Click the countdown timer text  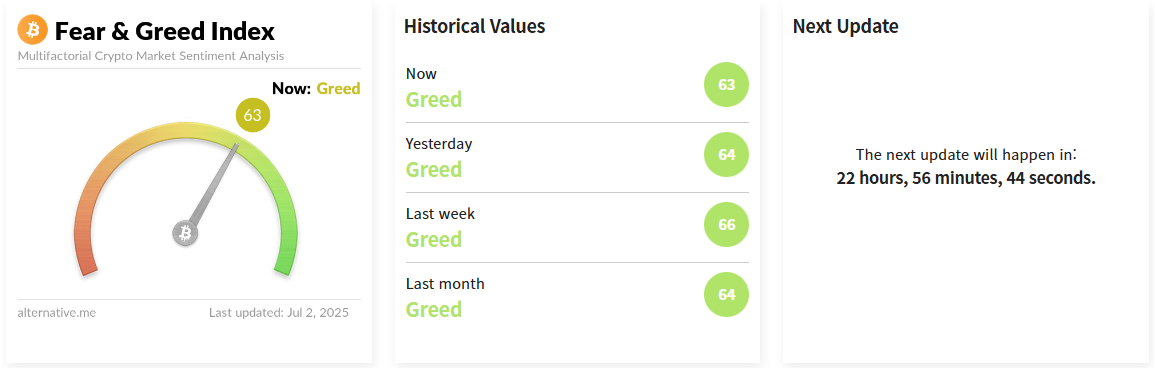click(966, 178)
